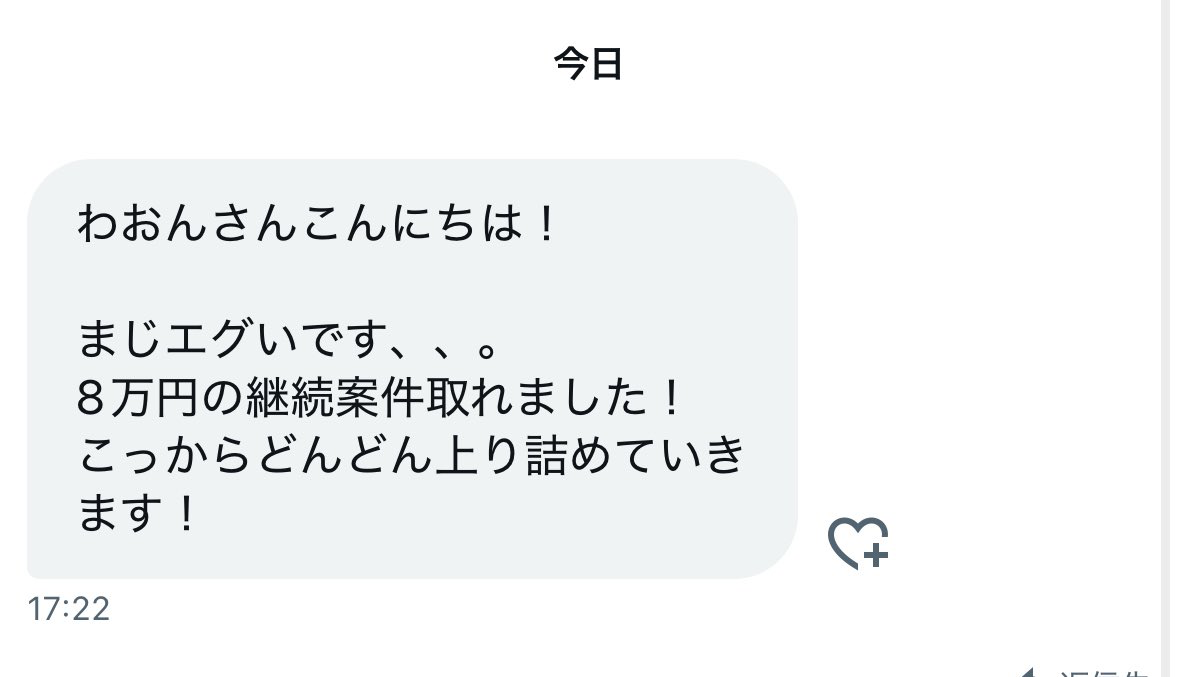The image size is (1179, 677).
Task: Click the 17:22 message timestamp
Action: click(x=68, y=609)
